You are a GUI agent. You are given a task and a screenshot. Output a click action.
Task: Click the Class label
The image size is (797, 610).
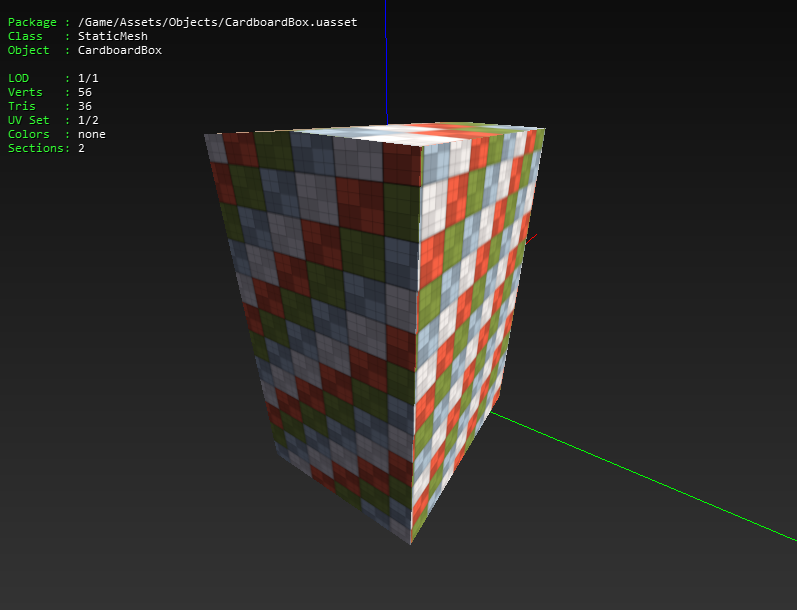tap(25, 36)
